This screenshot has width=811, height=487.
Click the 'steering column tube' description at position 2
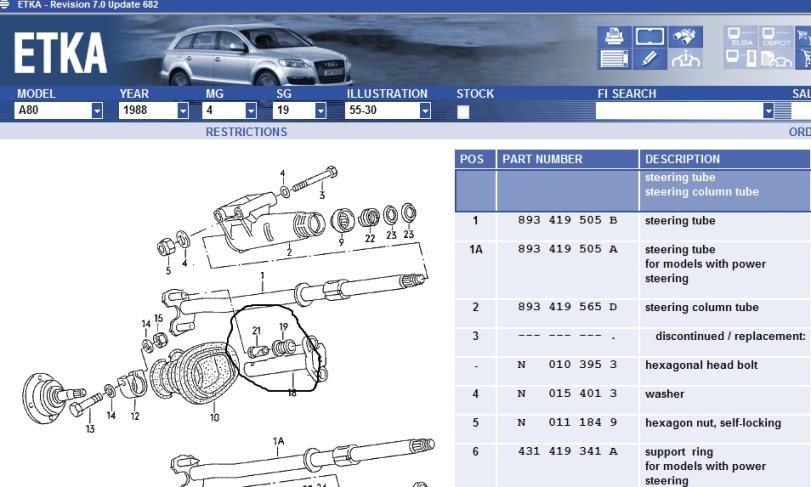click(701, 307)
